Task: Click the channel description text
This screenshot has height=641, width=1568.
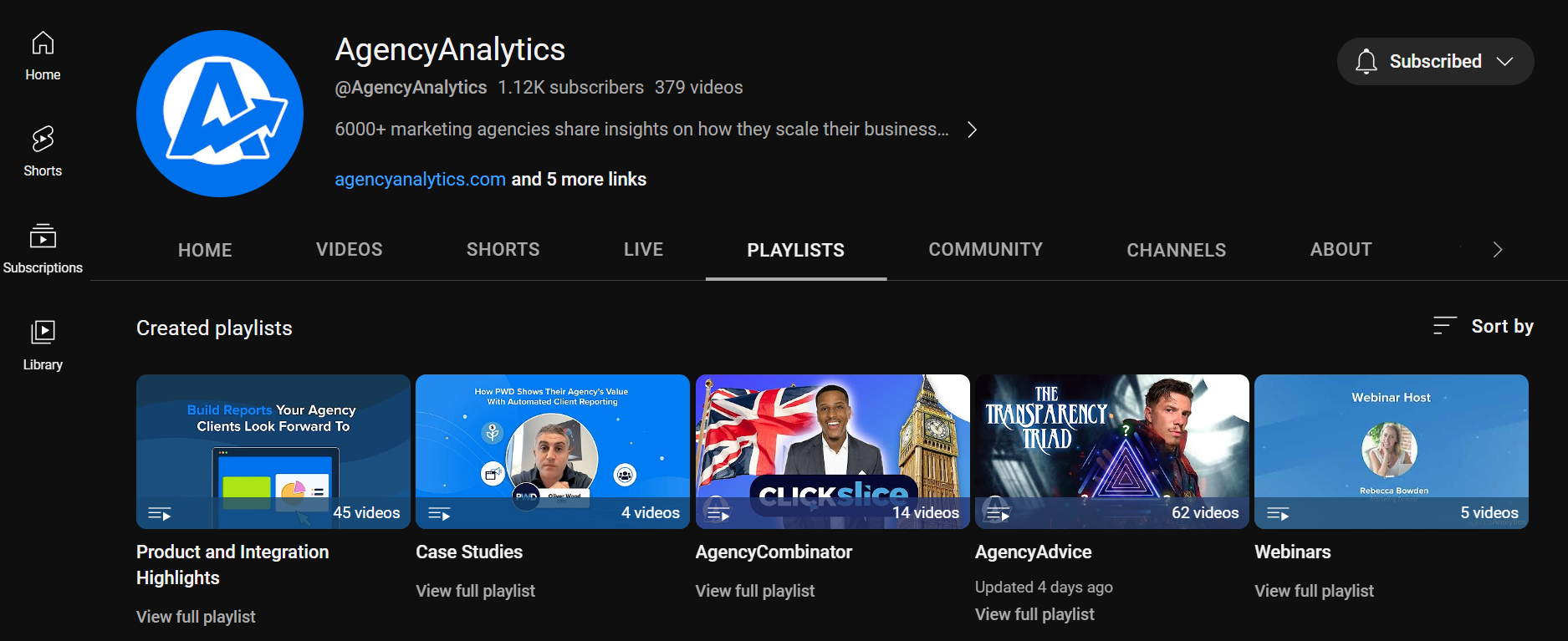Action: coord(641,130)
